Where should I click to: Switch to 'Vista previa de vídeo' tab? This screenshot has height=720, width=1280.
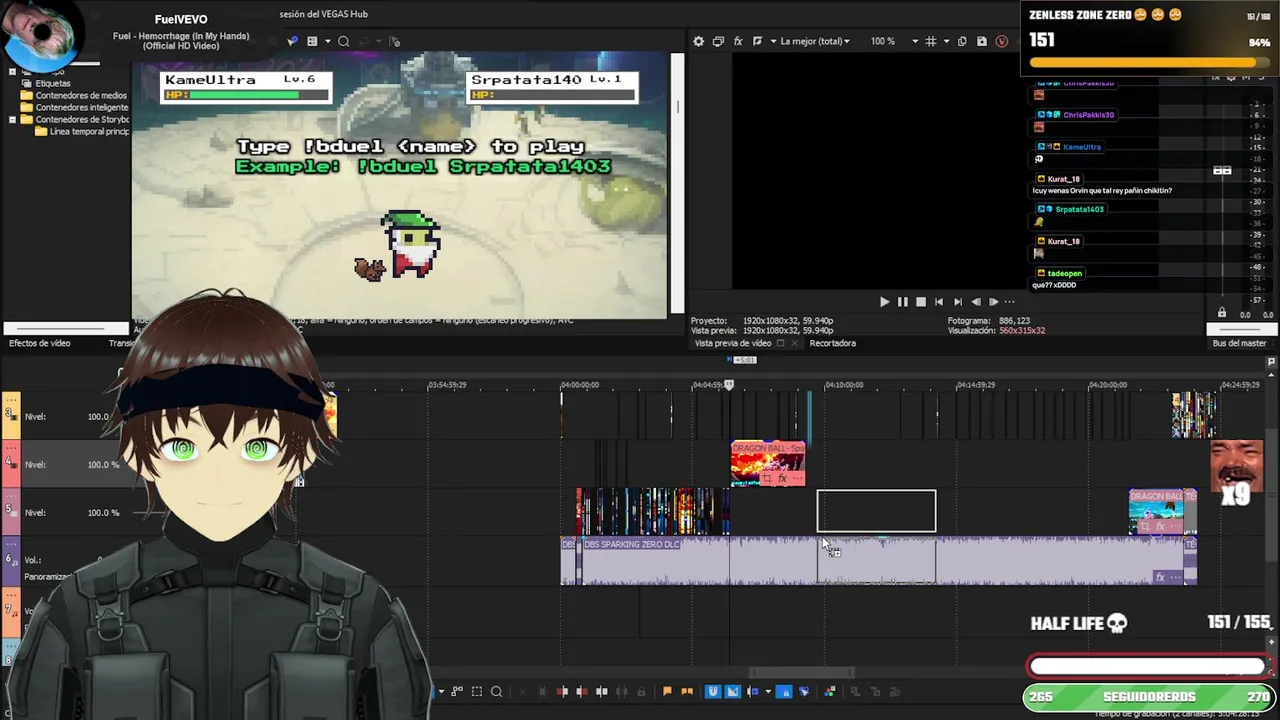(733, 343)
